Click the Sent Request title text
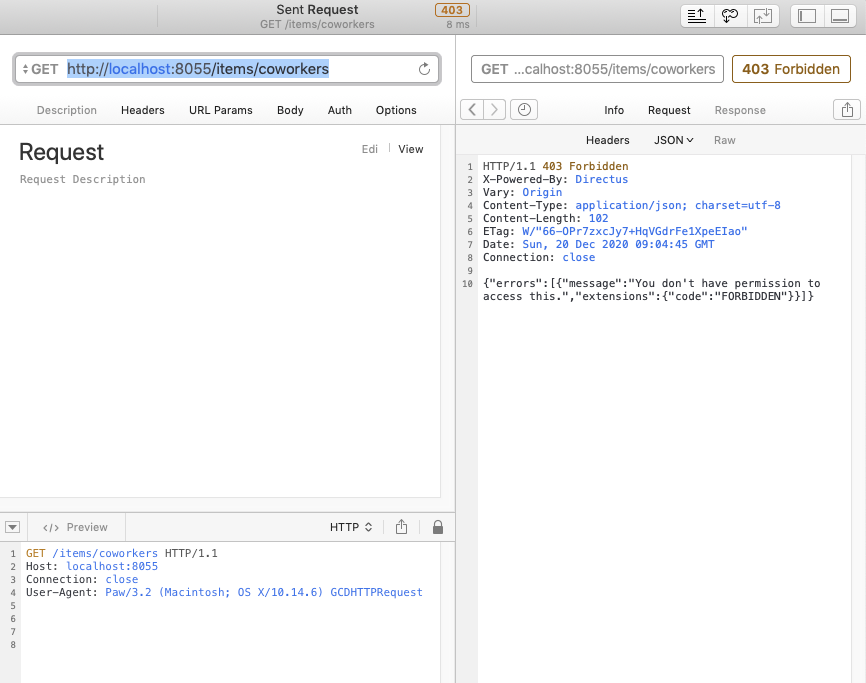The width and height of the screenshot is (866, 683). click(x=317, y=9)
